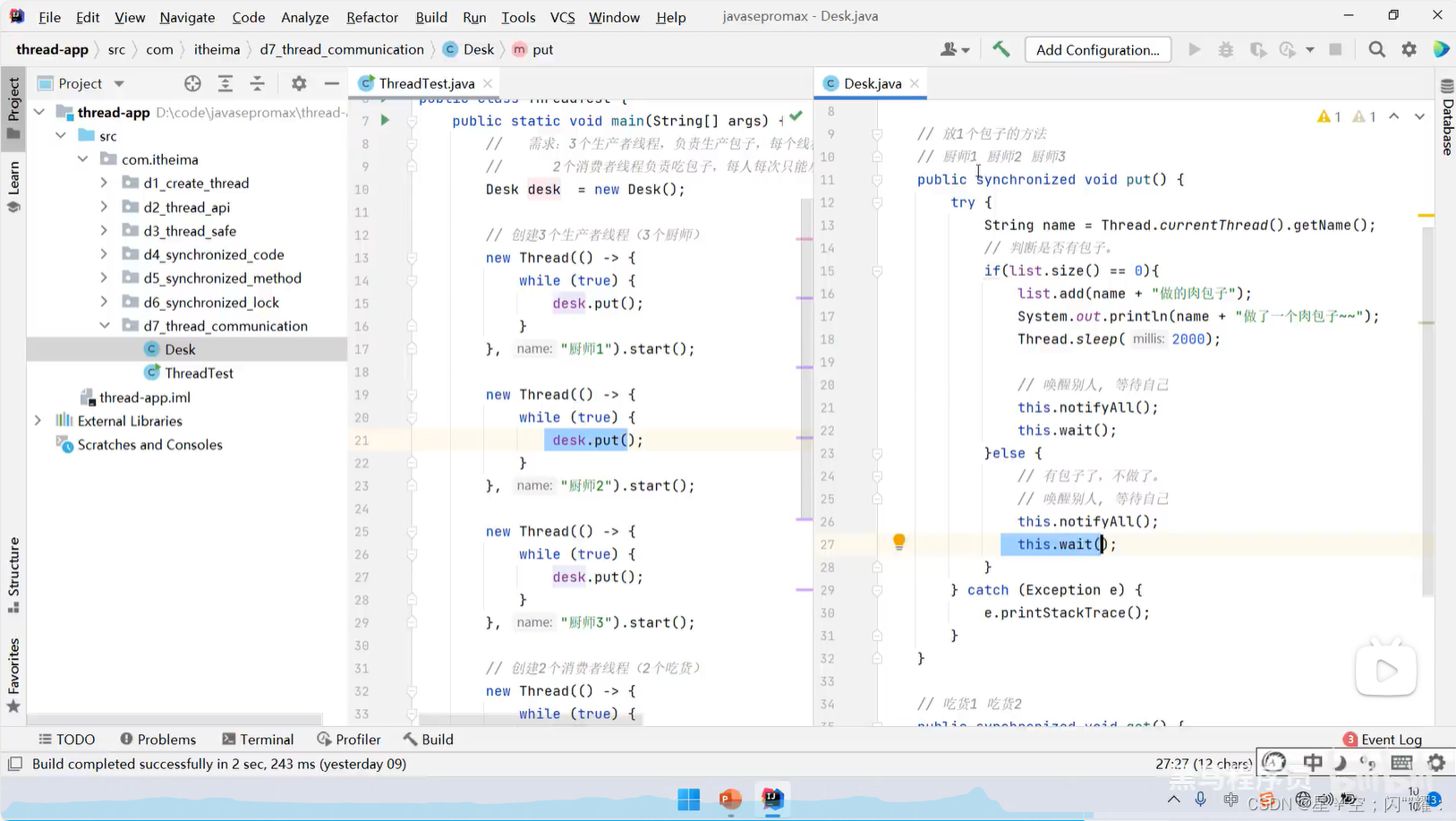
Task: Open Search Everywhere with the magnifier icon
Action: (x=1376, y=49)
